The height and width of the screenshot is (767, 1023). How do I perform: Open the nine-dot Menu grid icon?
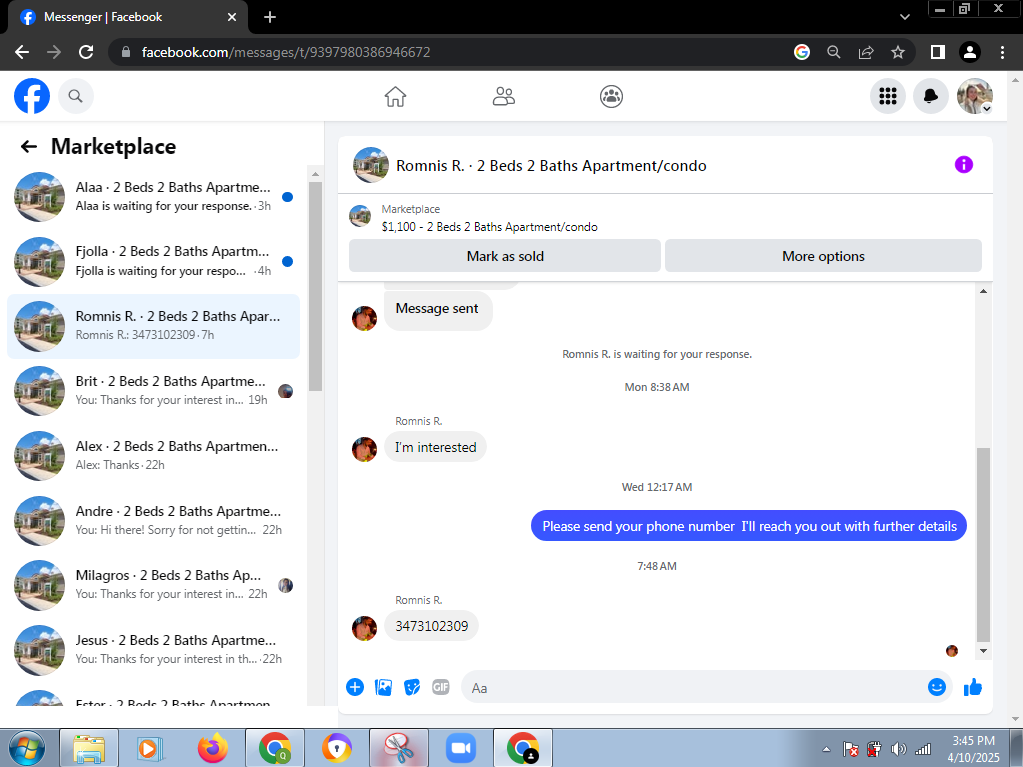tap(887, 96)
